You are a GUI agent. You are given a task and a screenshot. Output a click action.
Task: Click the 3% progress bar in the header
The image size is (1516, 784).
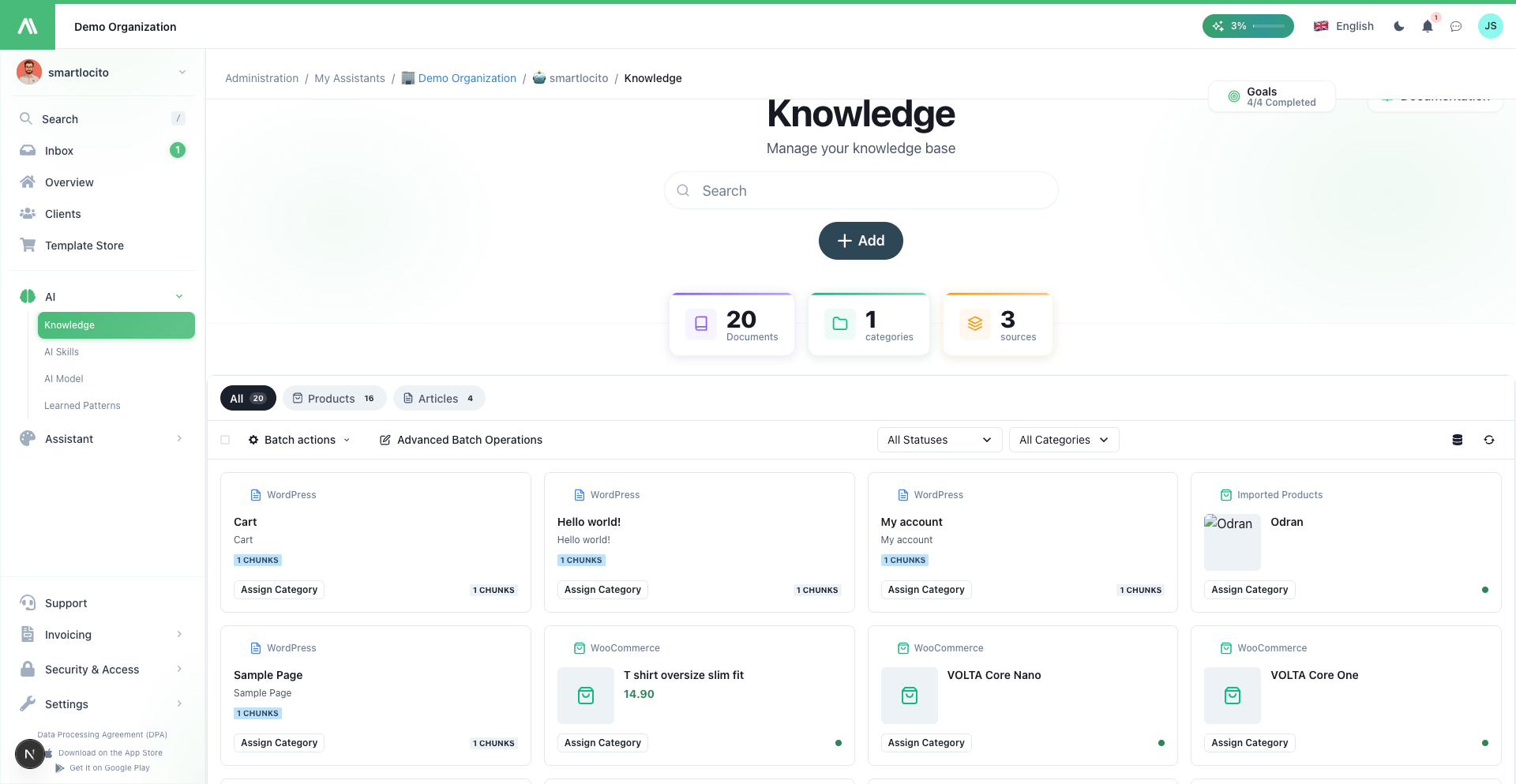1248,26
